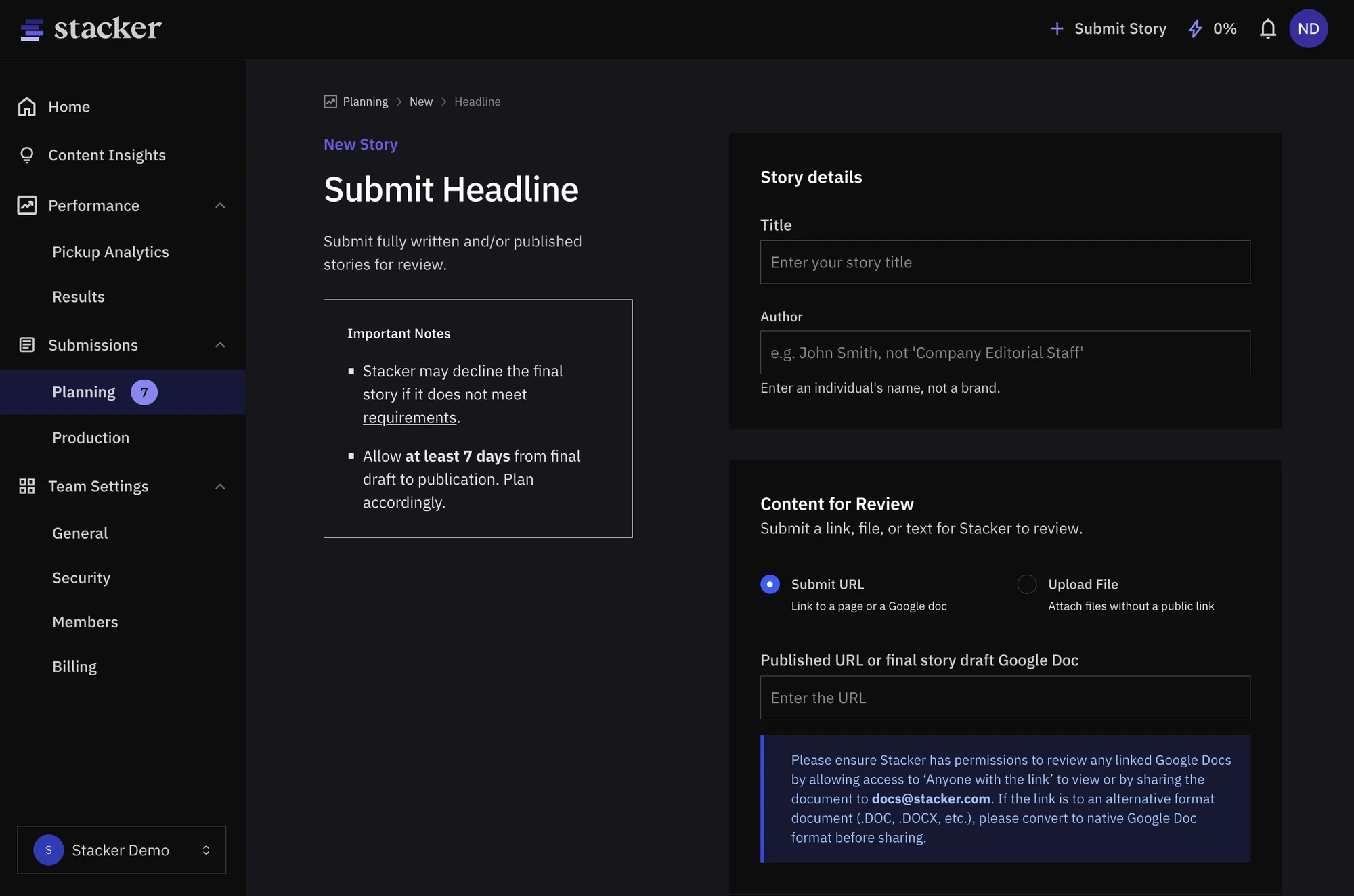Click the breadcrumb Planning chart icon
The height and width of the screenshot is (896, 1354).
[330, 102]
